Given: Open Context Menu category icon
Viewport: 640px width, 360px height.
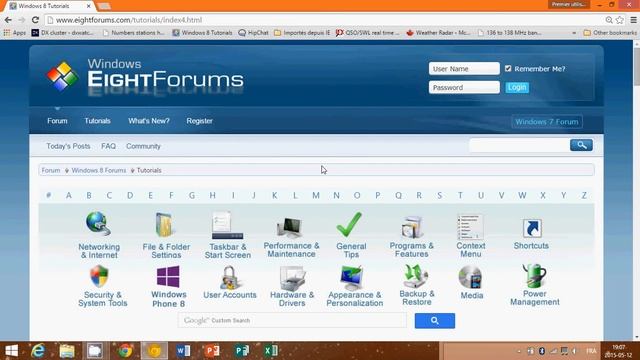Looking at the screenshot, I should (470, 227).
